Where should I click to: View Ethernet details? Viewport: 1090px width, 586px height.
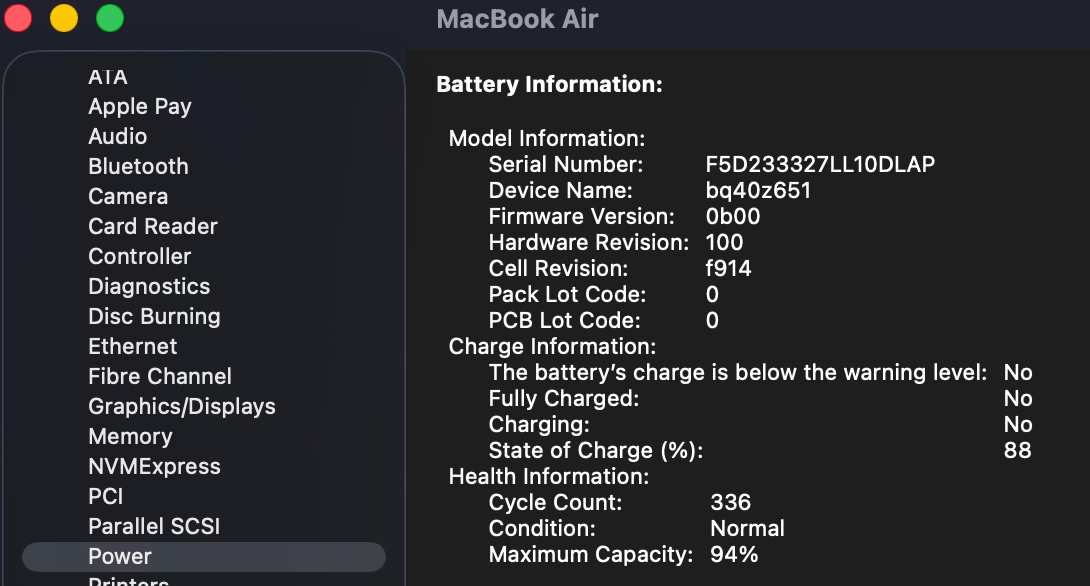132,346
